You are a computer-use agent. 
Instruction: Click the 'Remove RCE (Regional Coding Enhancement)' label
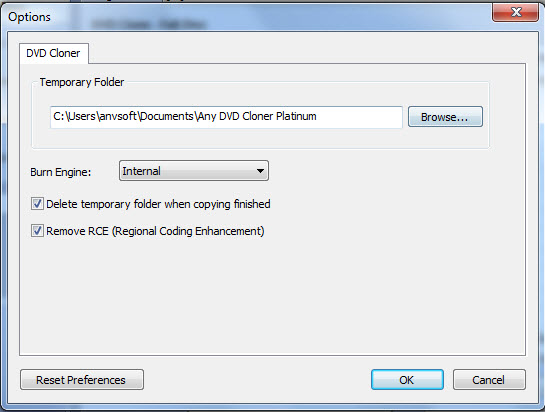[155, 231]
